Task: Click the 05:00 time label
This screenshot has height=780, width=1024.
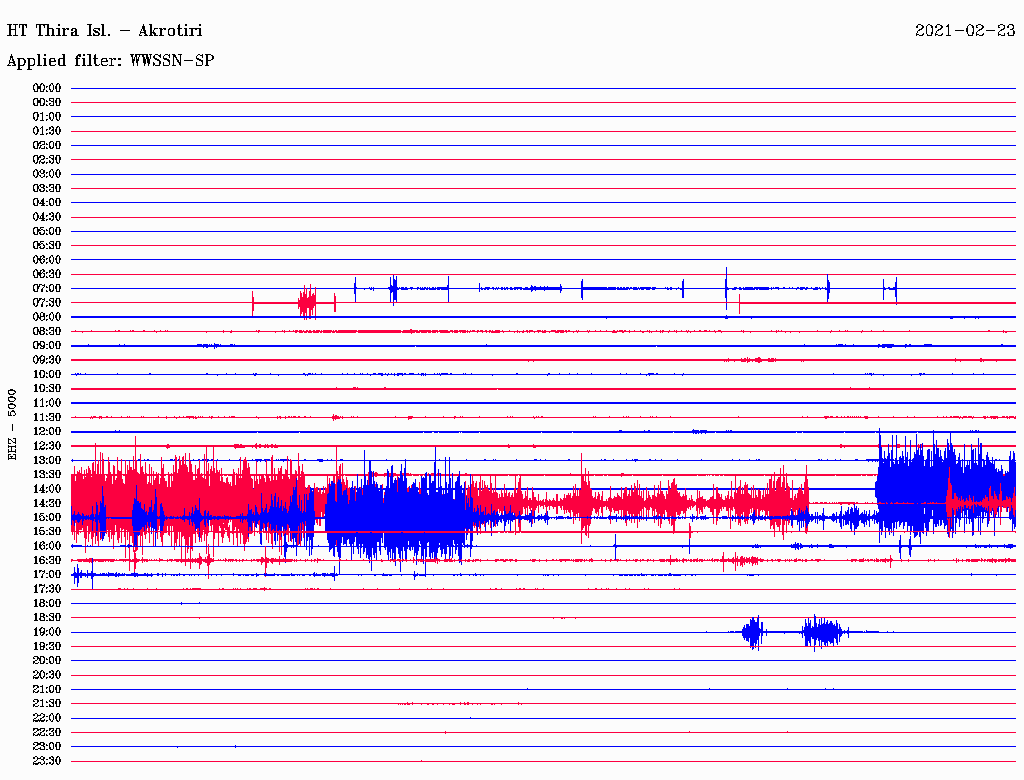Action: point(47,231)
